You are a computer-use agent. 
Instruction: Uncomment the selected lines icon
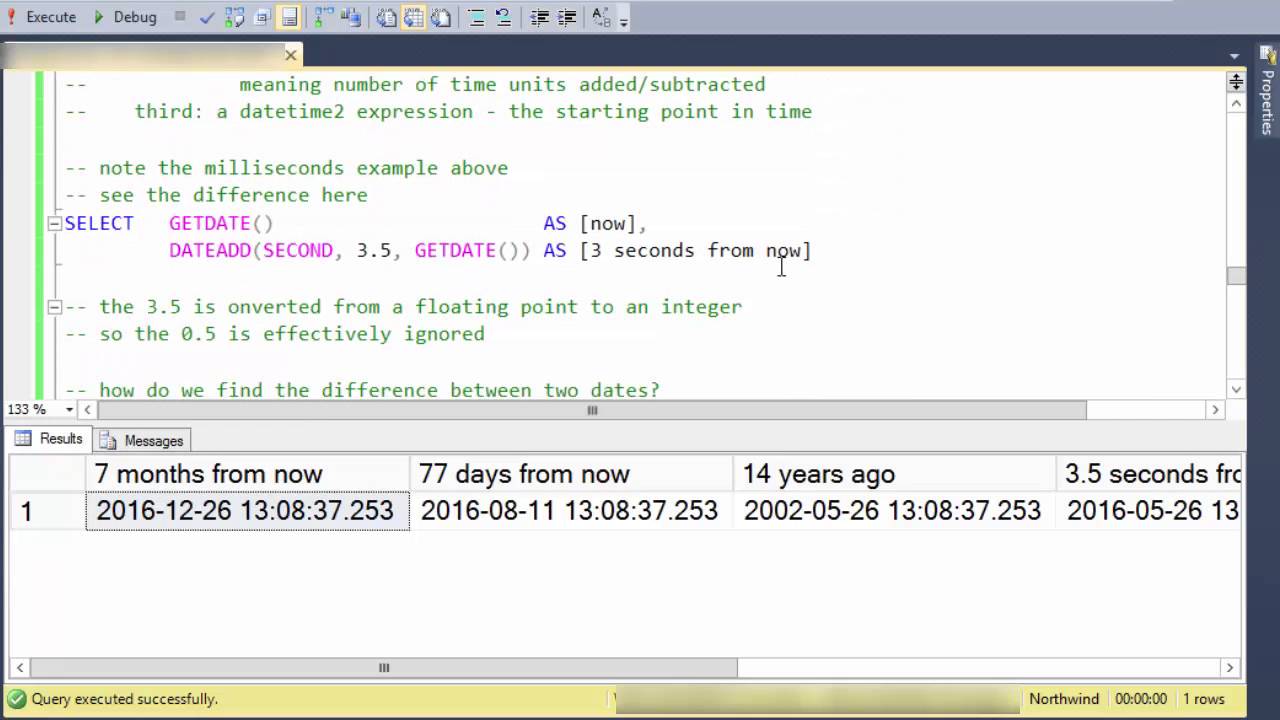504,17
